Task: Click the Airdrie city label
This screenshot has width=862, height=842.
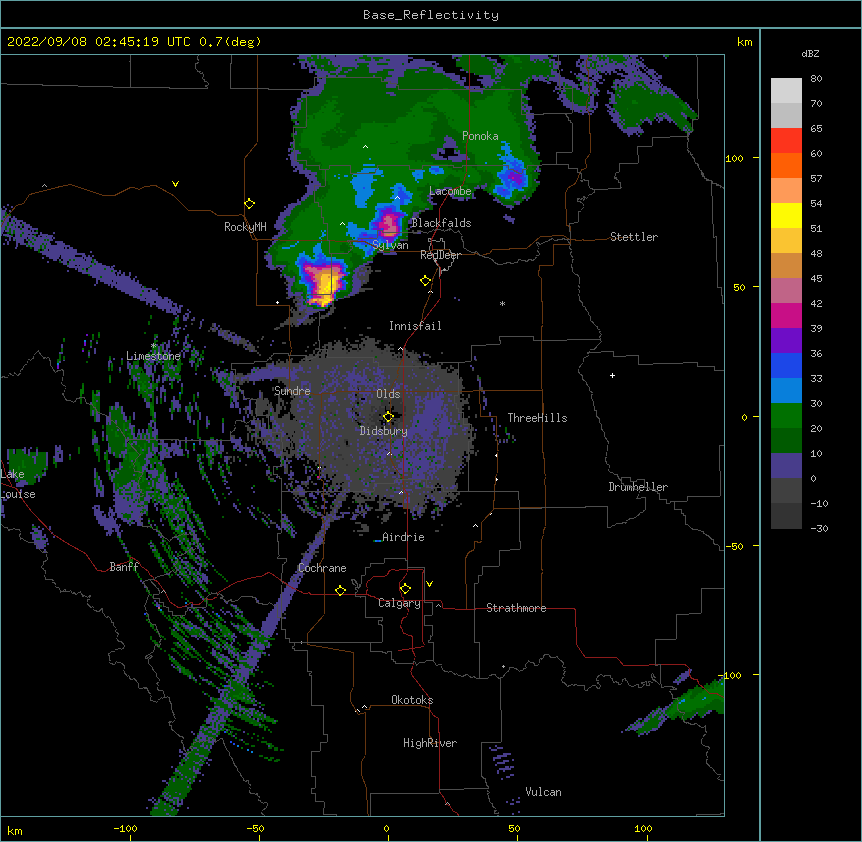Action: click(403, 537)
